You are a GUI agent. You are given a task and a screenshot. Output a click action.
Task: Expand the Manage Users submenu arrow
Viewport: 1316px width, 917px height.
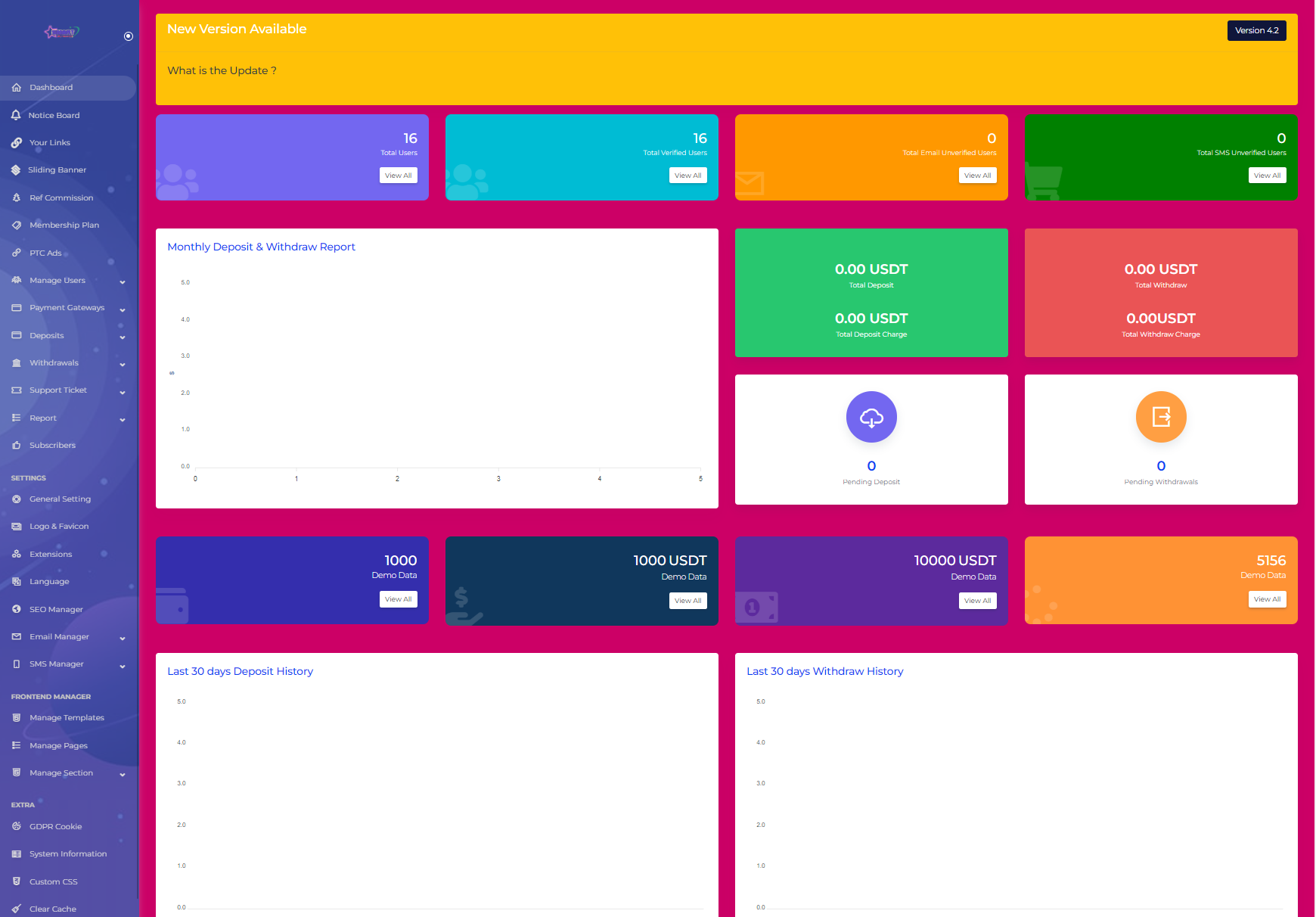pos(123,281)
